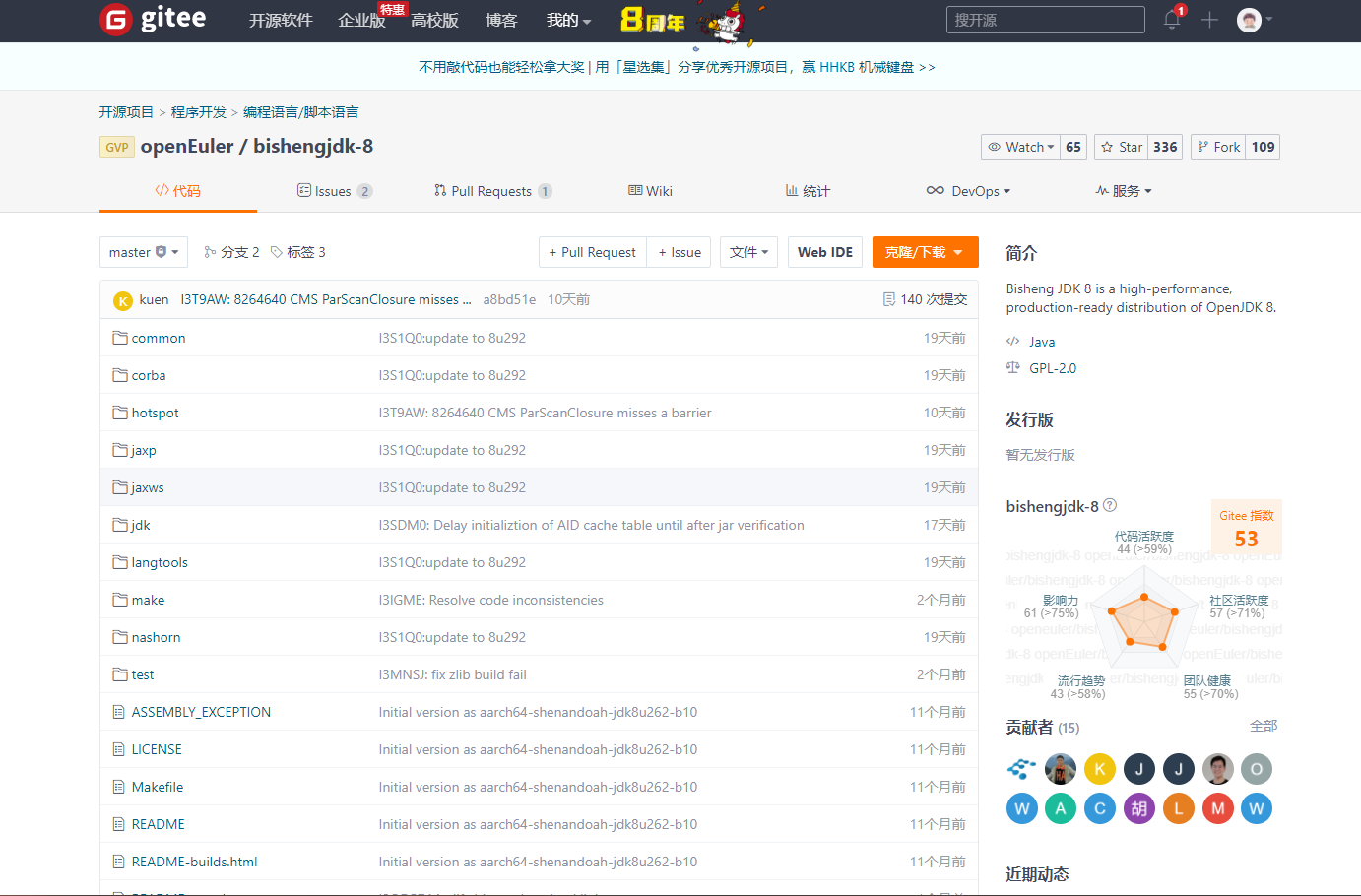Focus the 搜开源 search field
The height and width of the screenshot is (896, 1361).
[x=1046, y=20]
